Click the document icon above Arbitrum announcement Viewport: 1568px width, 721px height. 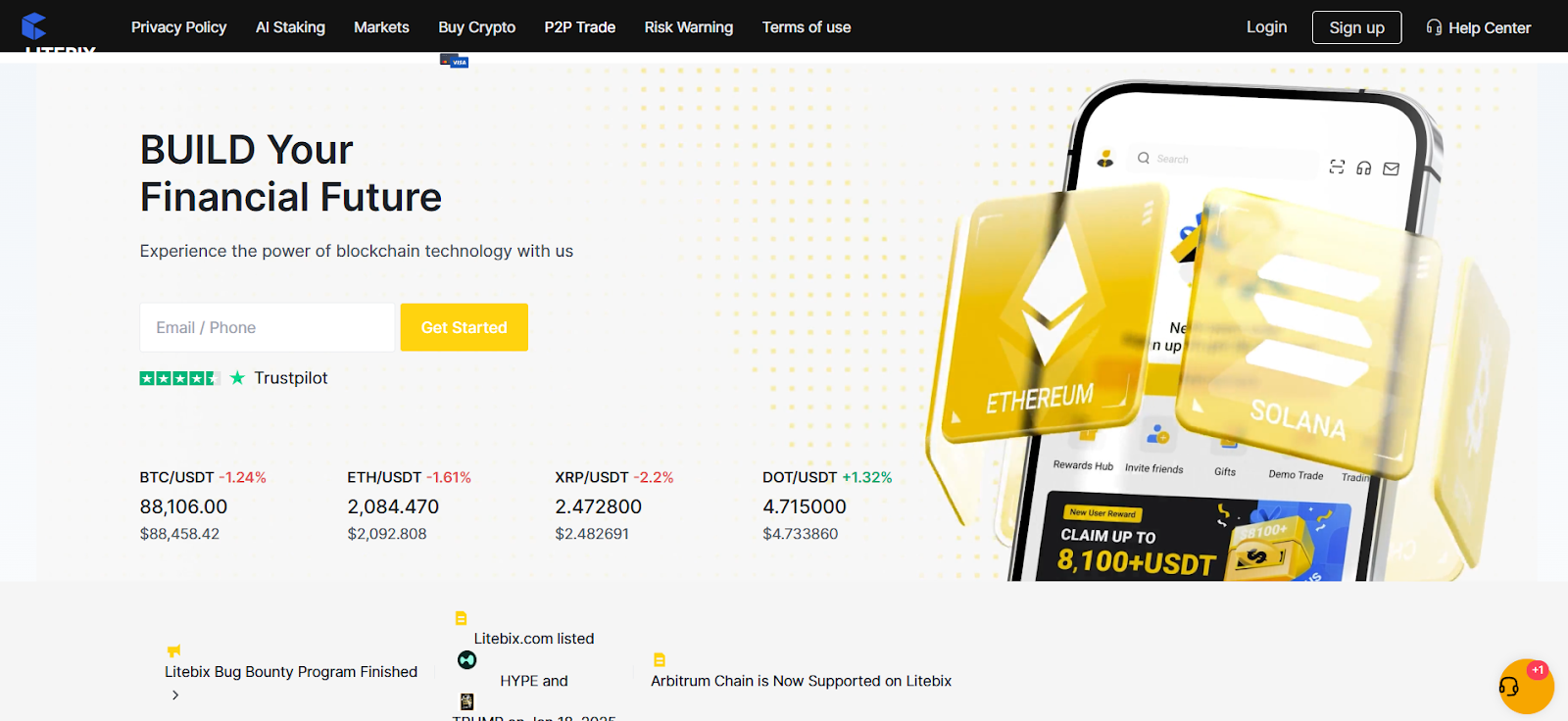click(x=660, y=660)
